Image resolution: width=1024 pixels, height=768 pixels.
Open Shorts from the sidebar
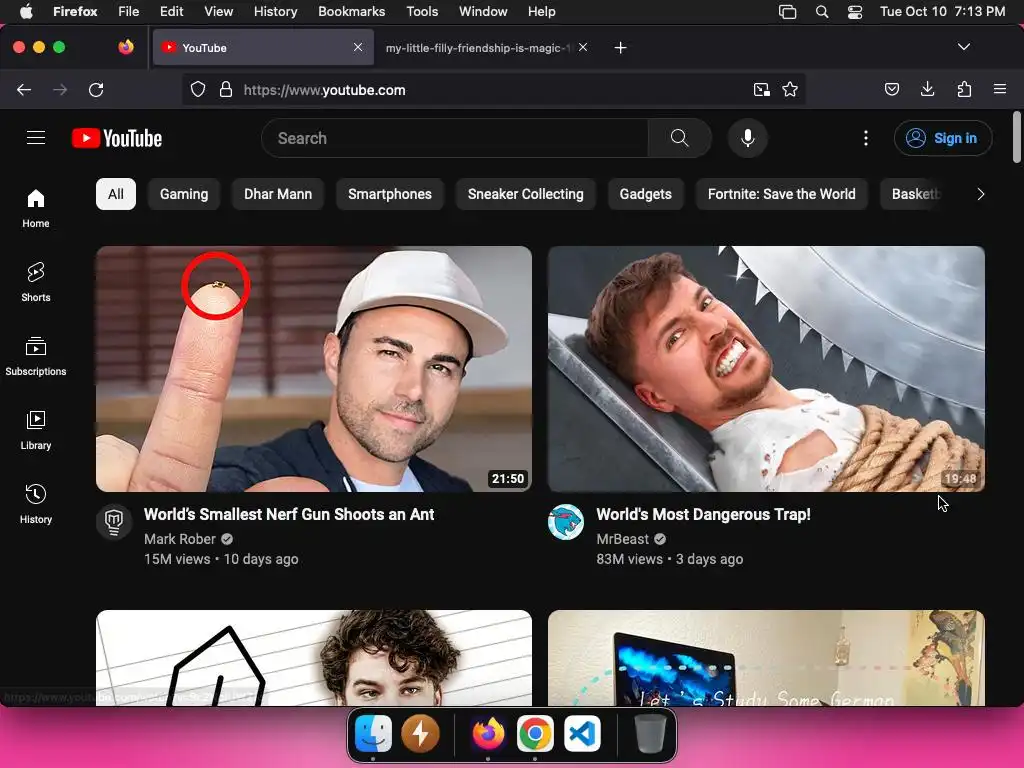(x=36, y=282)
